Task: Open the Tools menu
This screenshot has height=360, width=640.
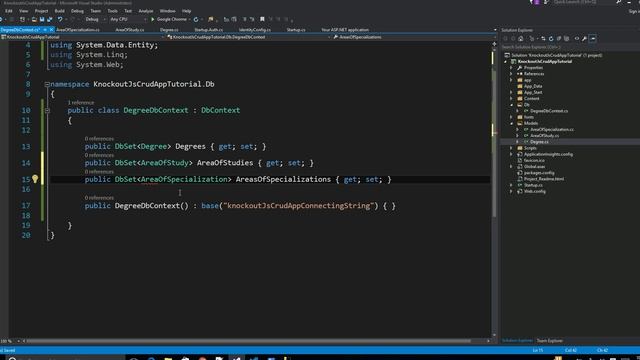Action: (113, 11)
